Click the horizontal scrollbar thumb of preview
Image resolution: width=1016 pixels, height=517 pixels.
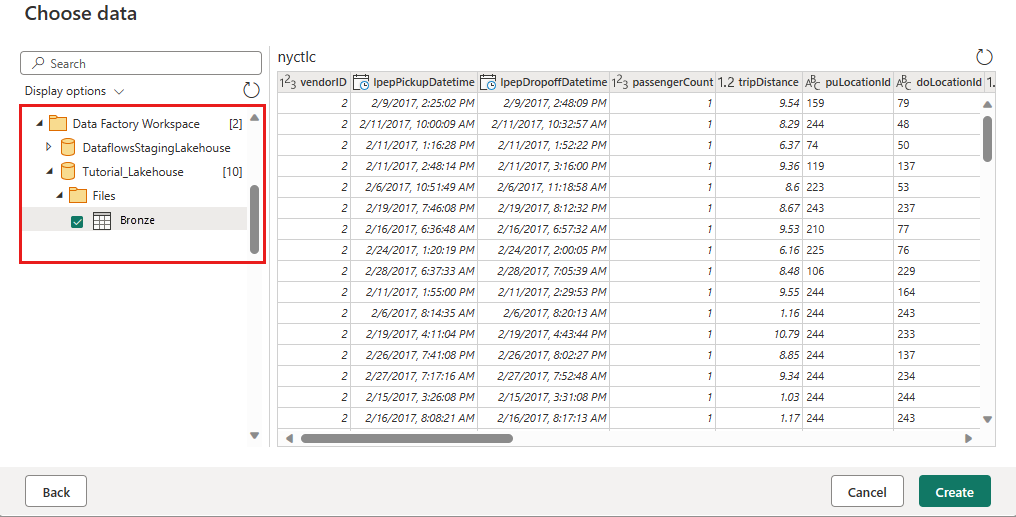pos(407,438)
